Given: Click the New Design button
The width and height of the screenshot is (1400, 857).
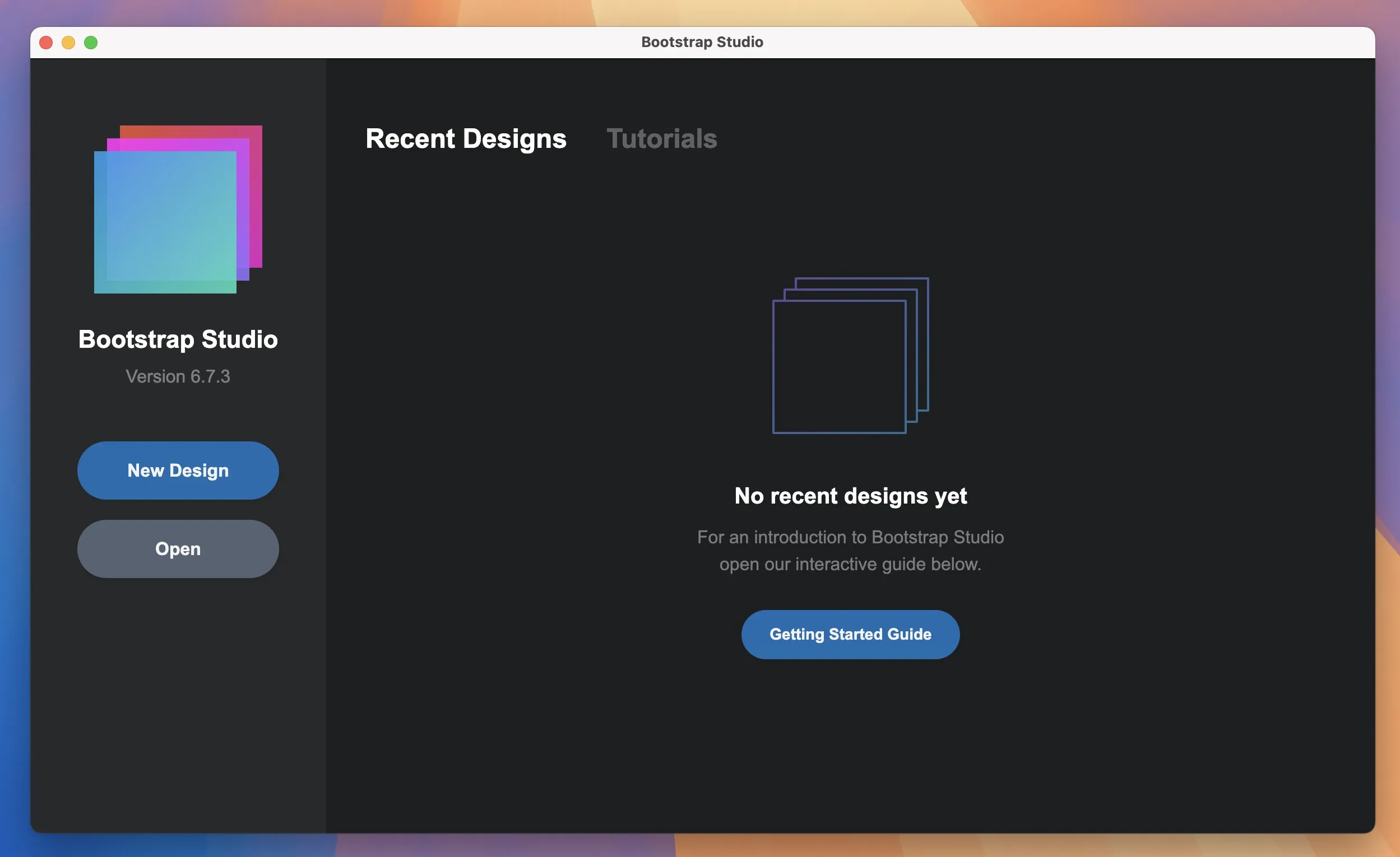Looking at the screenshot, I should (x=178, y=471).
